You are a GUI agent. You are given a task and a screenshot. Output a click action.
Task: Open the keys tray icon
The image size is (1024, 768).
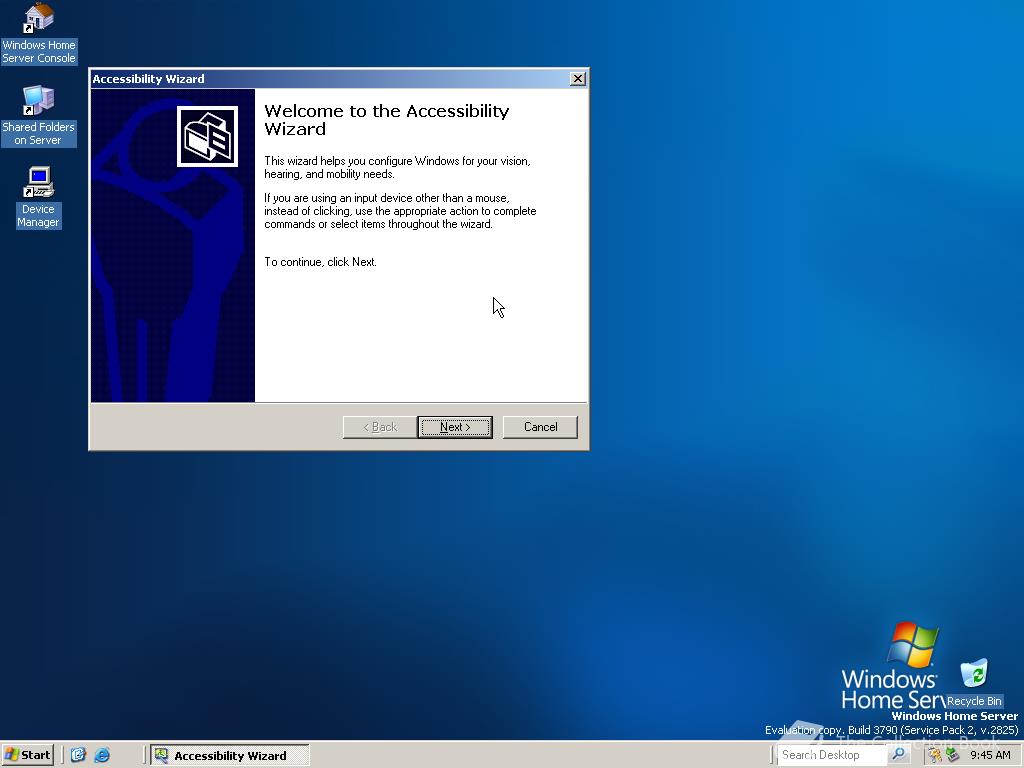935,755
